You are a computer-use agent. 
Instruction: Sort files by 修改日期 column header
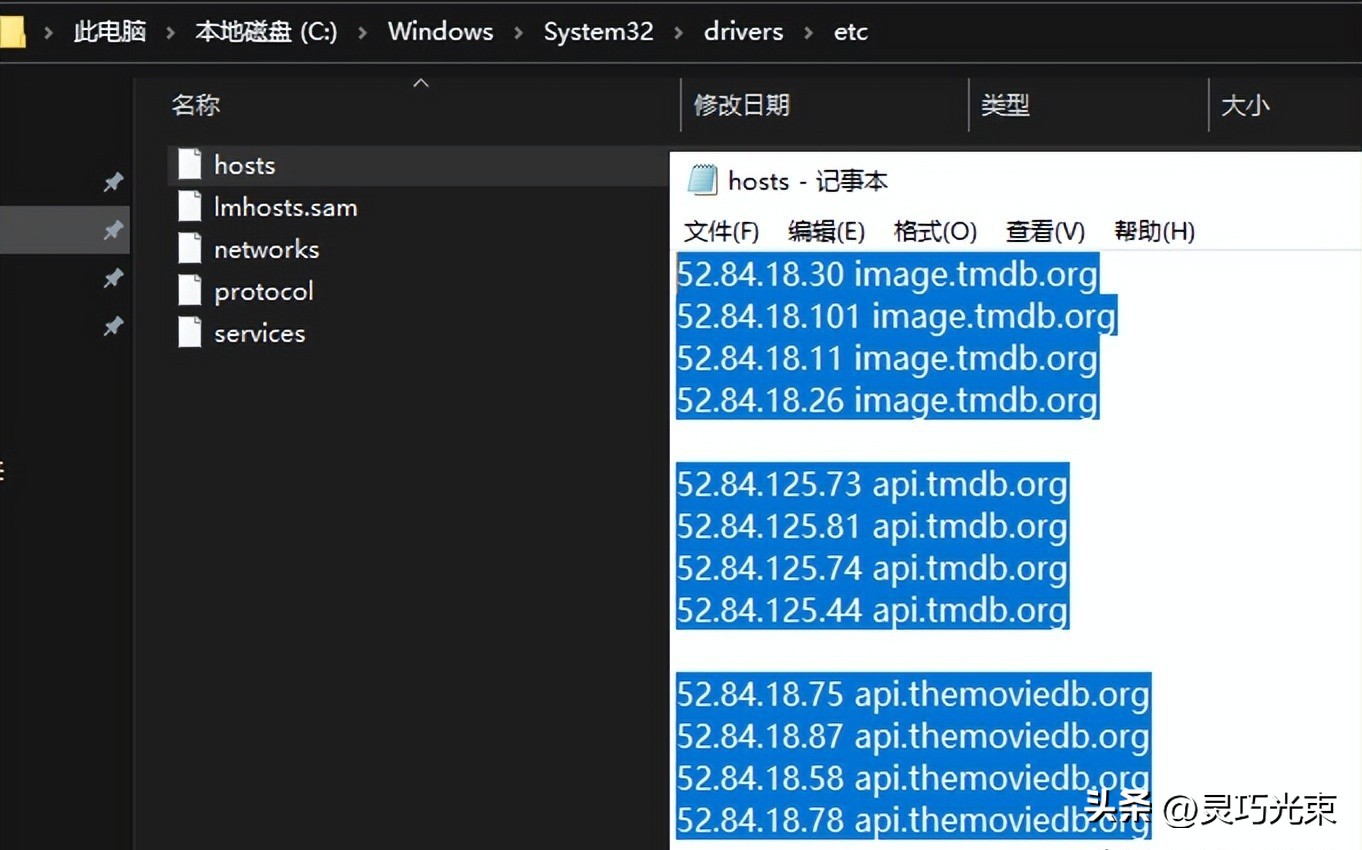(742, 104)
